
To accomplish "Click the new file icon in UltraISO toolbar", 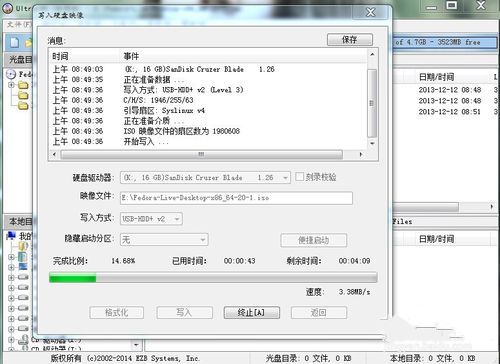I will (x=14, y=43).
